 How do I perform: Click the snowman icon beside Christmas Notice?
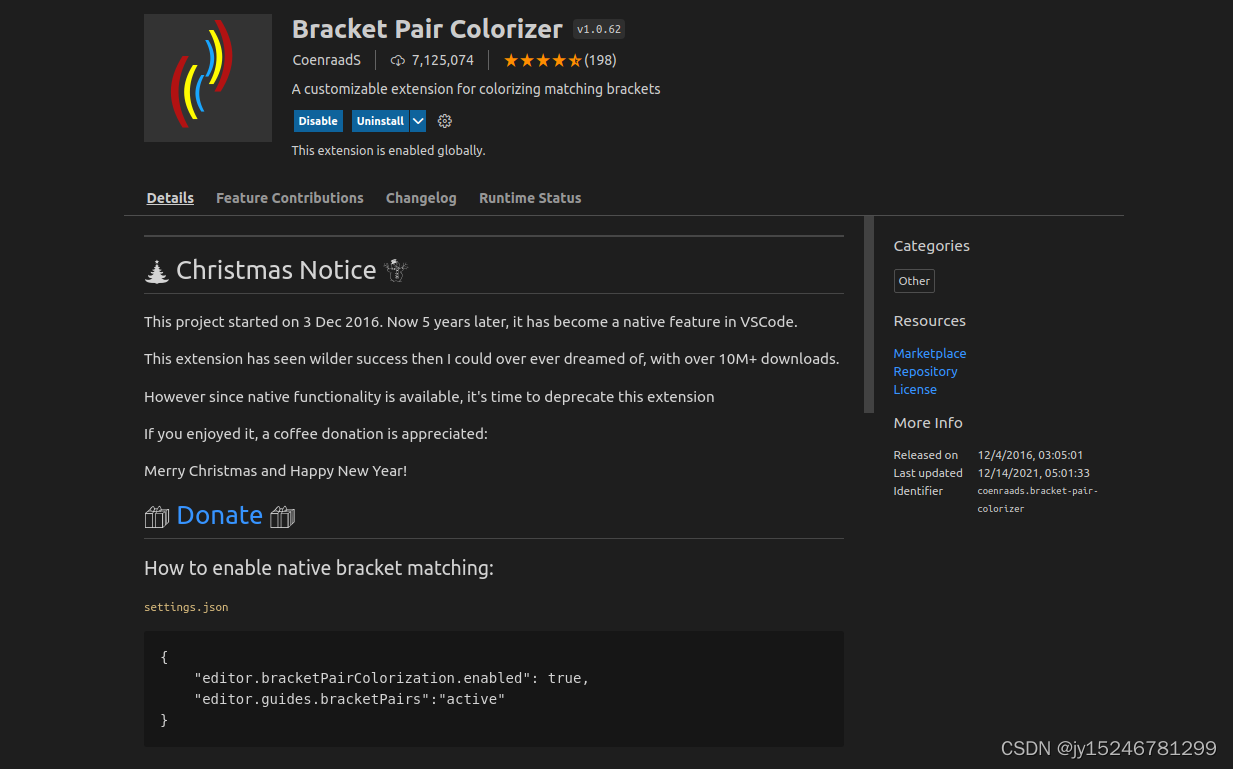click(397, 271)
